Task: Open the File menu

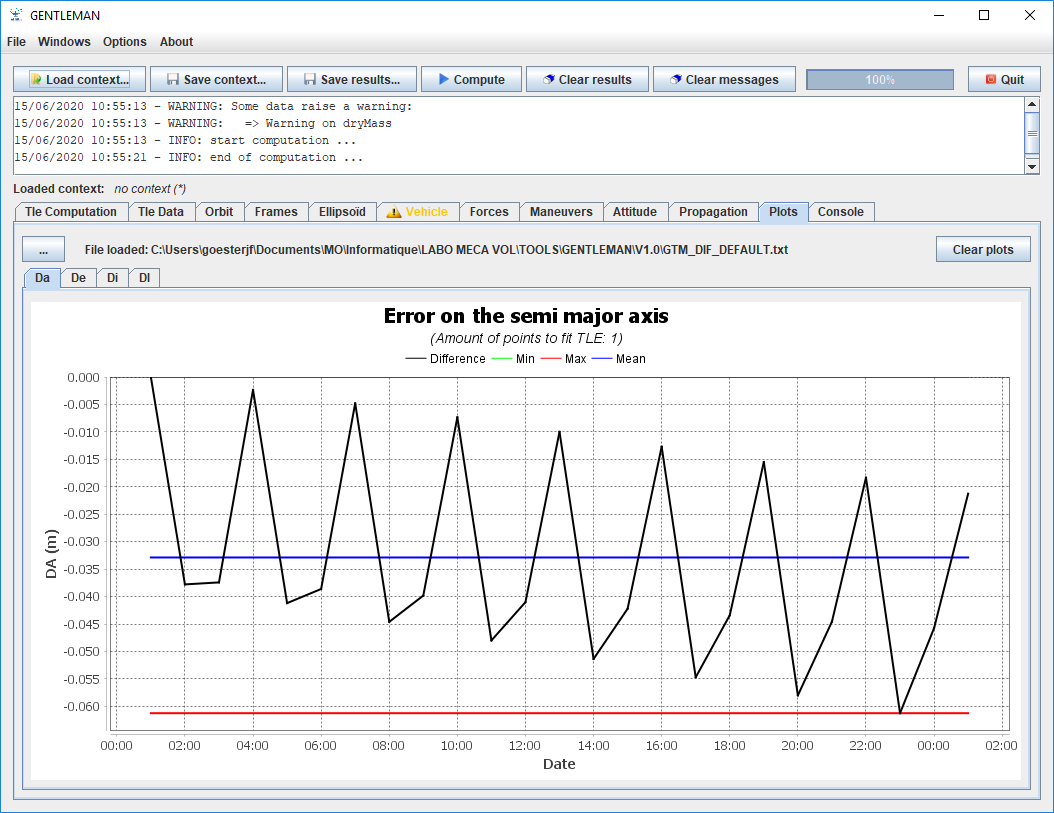Action: click(x=16, y=42)
